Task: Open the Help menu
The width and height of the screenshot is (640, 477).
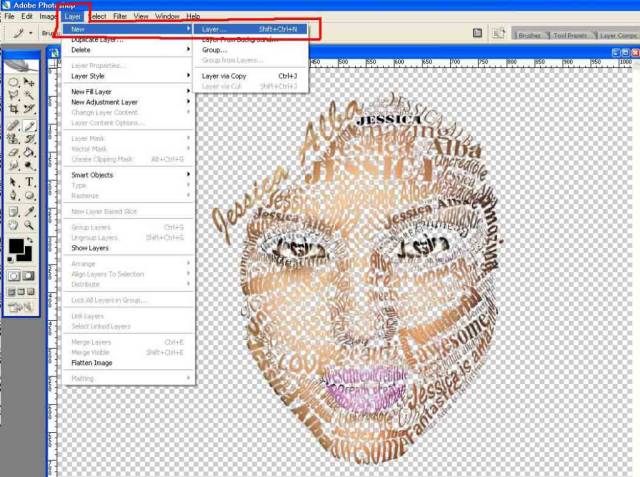Action: pos(193,16)
